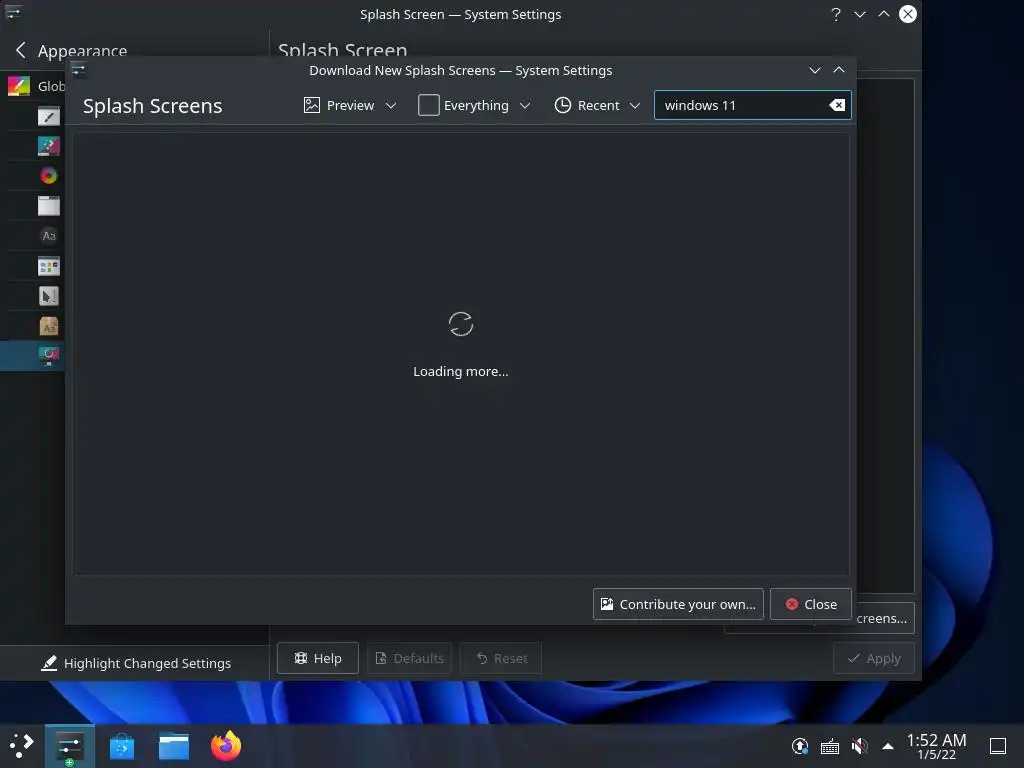Click the System Settings window menu icon

[14, 13]
